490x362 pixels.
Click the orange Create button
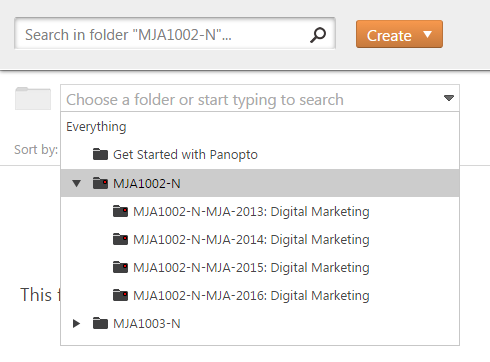pyautogui.click(x=399, y=34)
